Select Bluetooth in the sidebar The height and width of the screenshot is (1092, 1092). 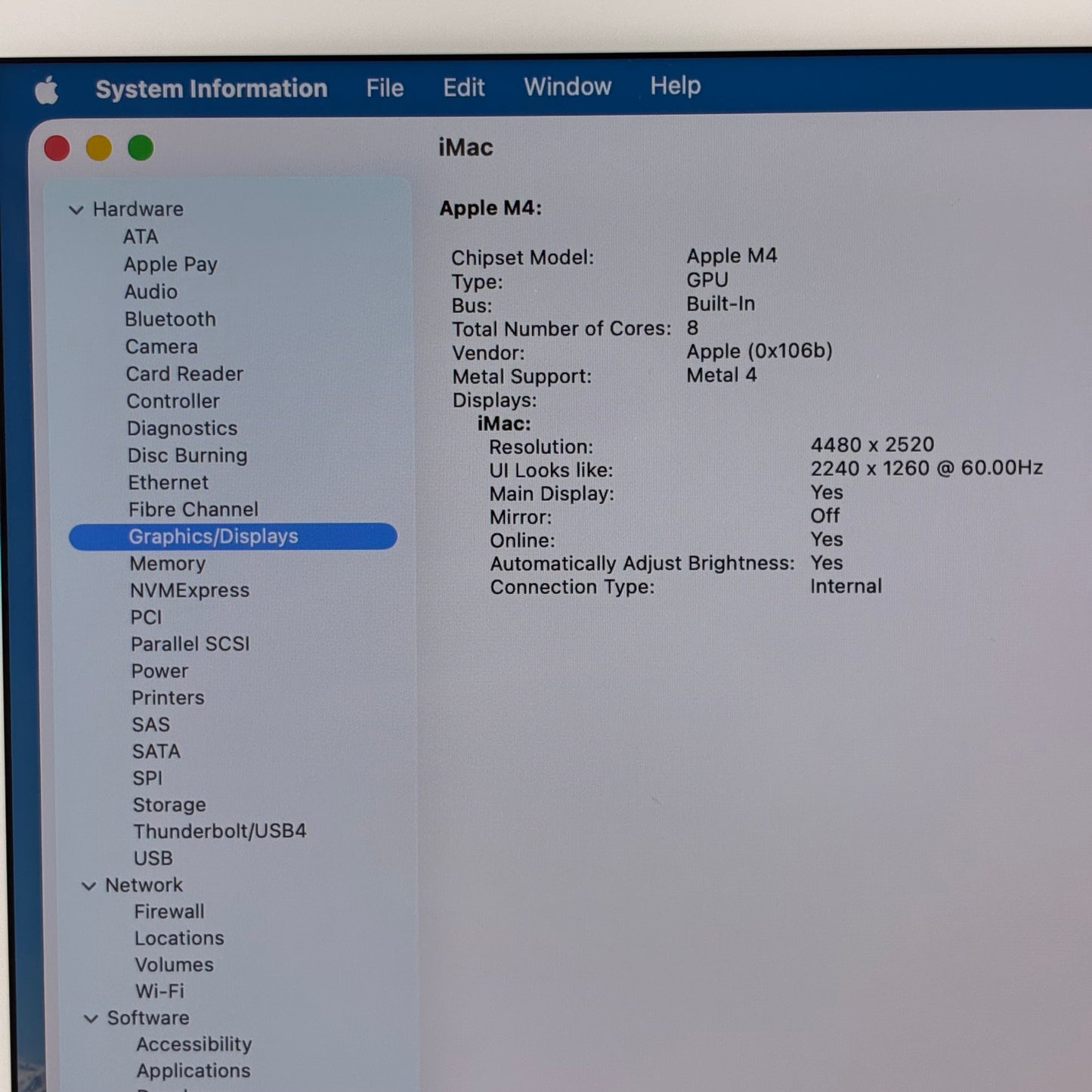pos(170,319)
